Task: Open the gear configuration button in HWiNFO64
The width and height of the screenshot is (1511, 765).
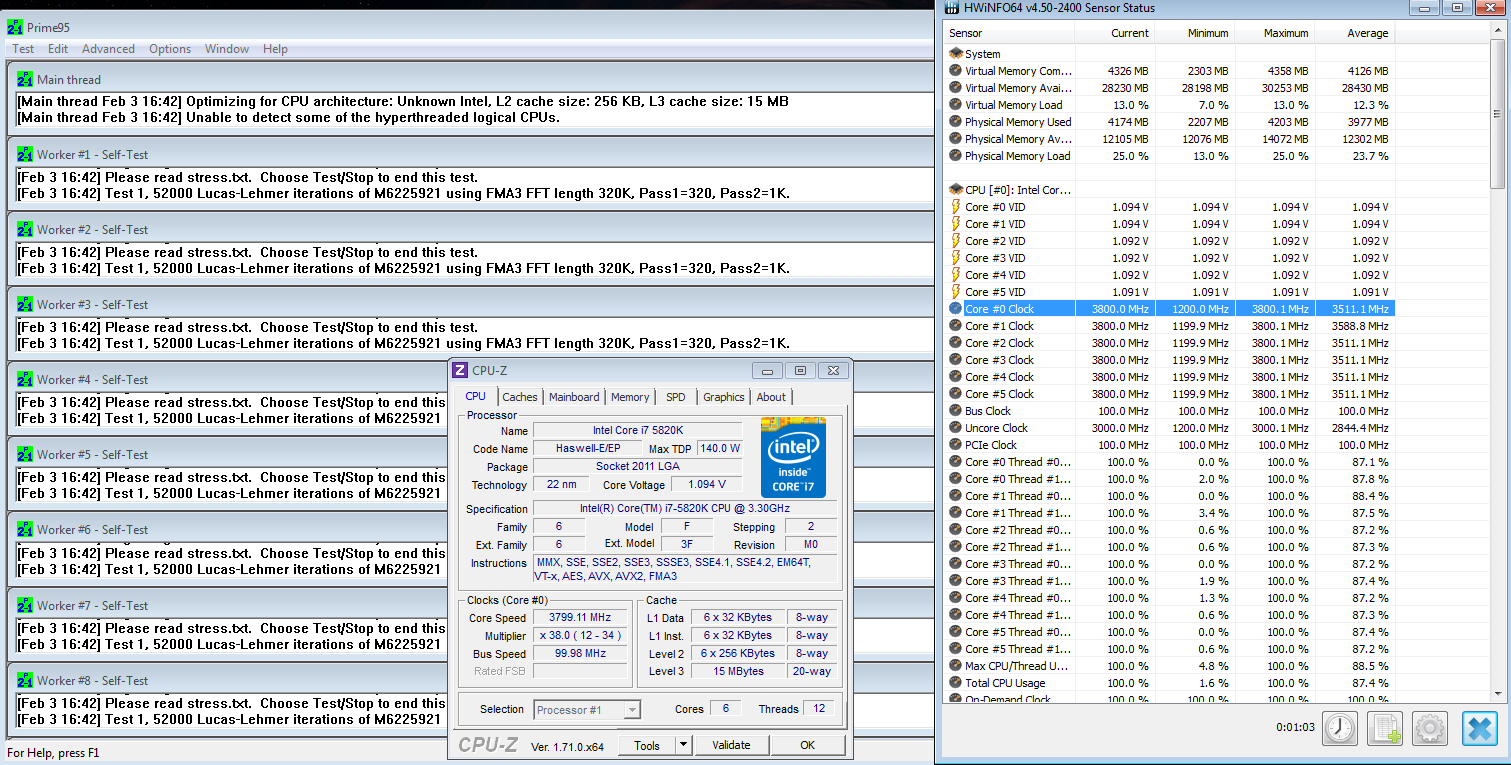Action: coord(1430,728)
